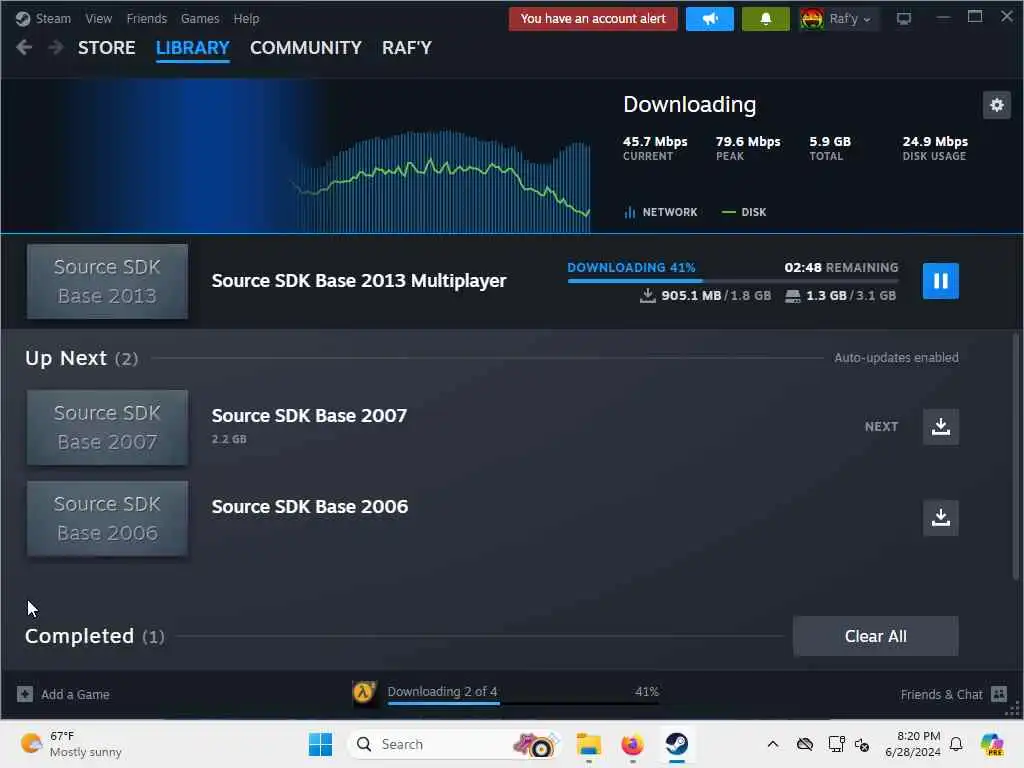View the account alert message
The width and height of the screenshot is (1024, 768).
(x=593, y=19)
